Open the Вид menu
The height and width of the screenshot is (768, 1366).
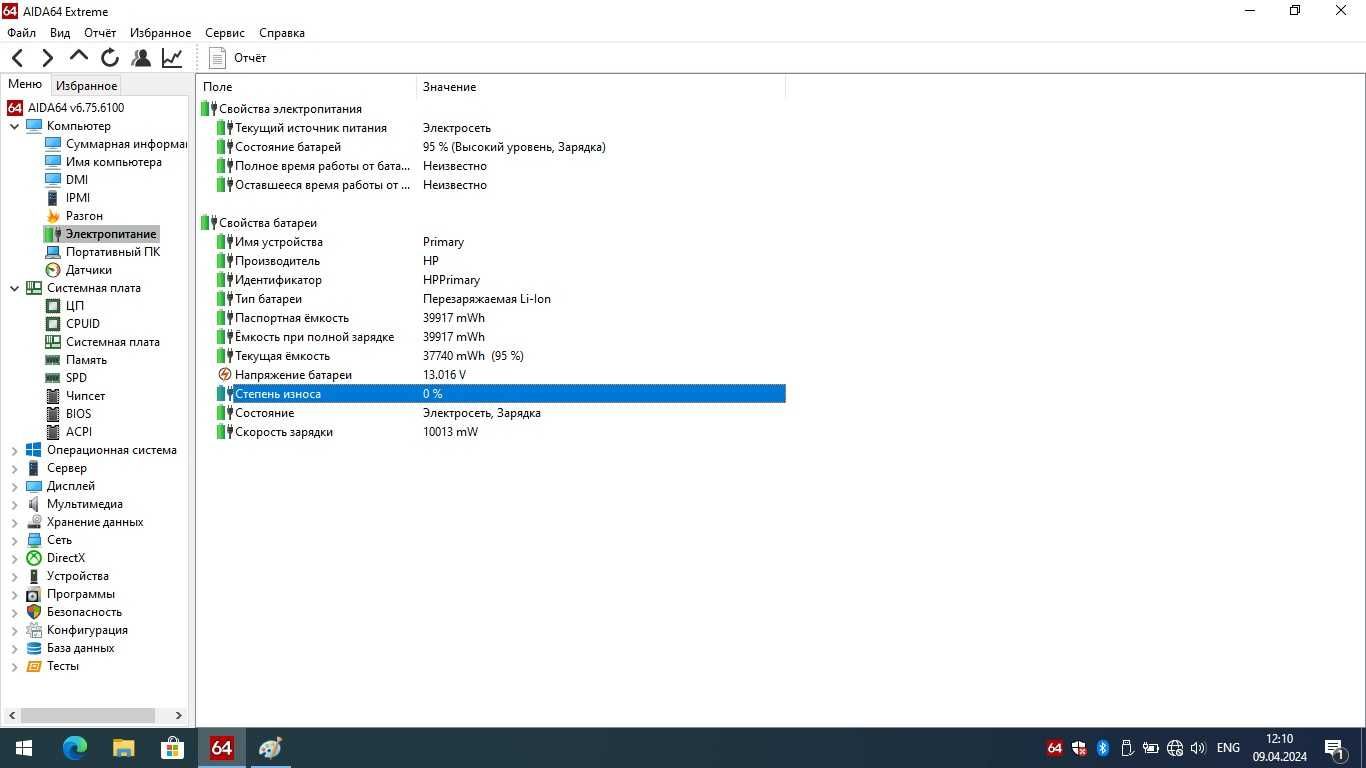(60, 32)
